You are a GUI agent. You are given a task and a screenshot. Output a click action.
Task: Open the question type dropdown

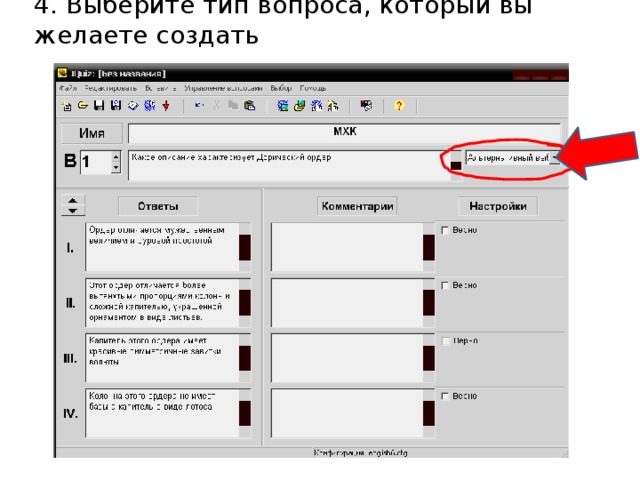coord(554,158)
